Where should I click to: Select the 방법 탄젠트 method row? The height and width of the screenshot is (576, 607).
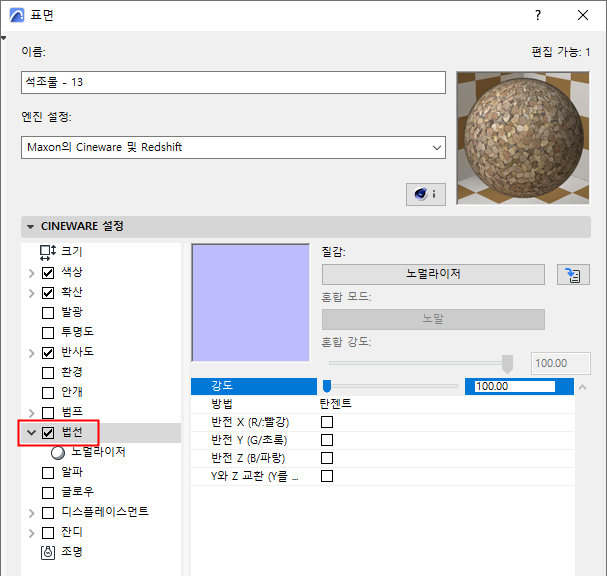382,404
